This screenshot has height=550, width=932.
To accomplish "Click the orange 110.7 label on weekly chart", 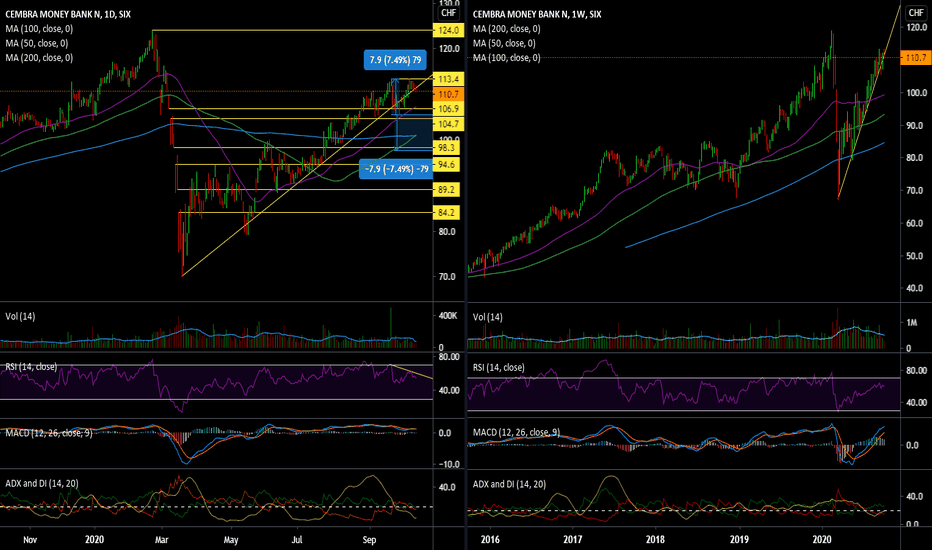I will coord(916,58).
